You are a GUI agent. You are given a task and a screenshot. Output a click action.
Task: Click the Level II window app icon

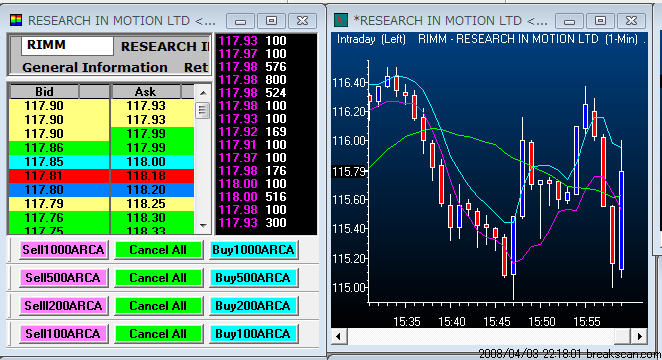(16, 20)
